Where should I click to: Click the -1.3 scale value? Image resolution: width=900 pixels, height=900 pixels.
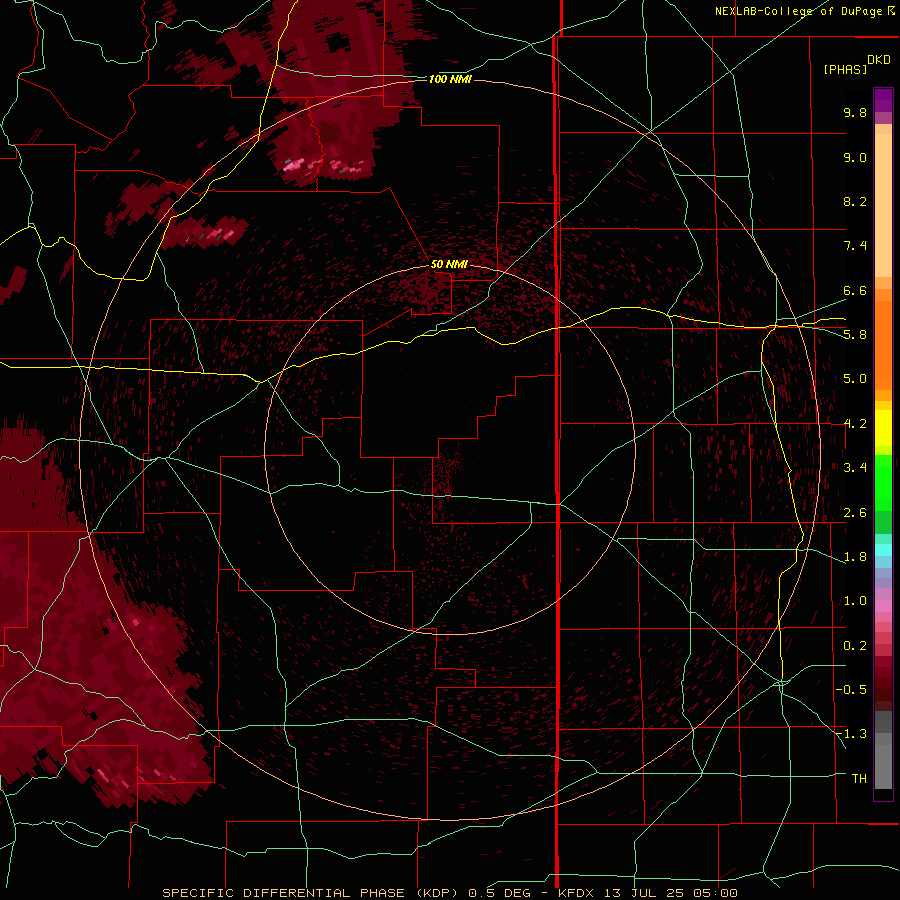pyautogui.click(x=851, y=734)
